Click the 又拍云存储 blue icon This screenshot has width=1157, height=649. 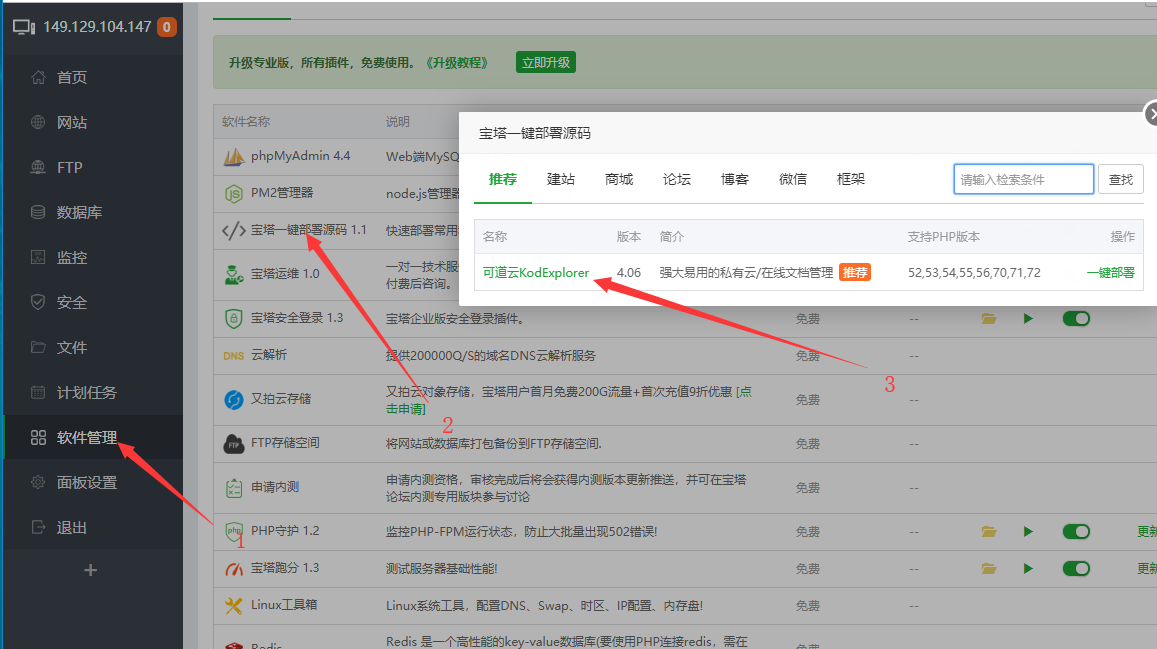234,399
